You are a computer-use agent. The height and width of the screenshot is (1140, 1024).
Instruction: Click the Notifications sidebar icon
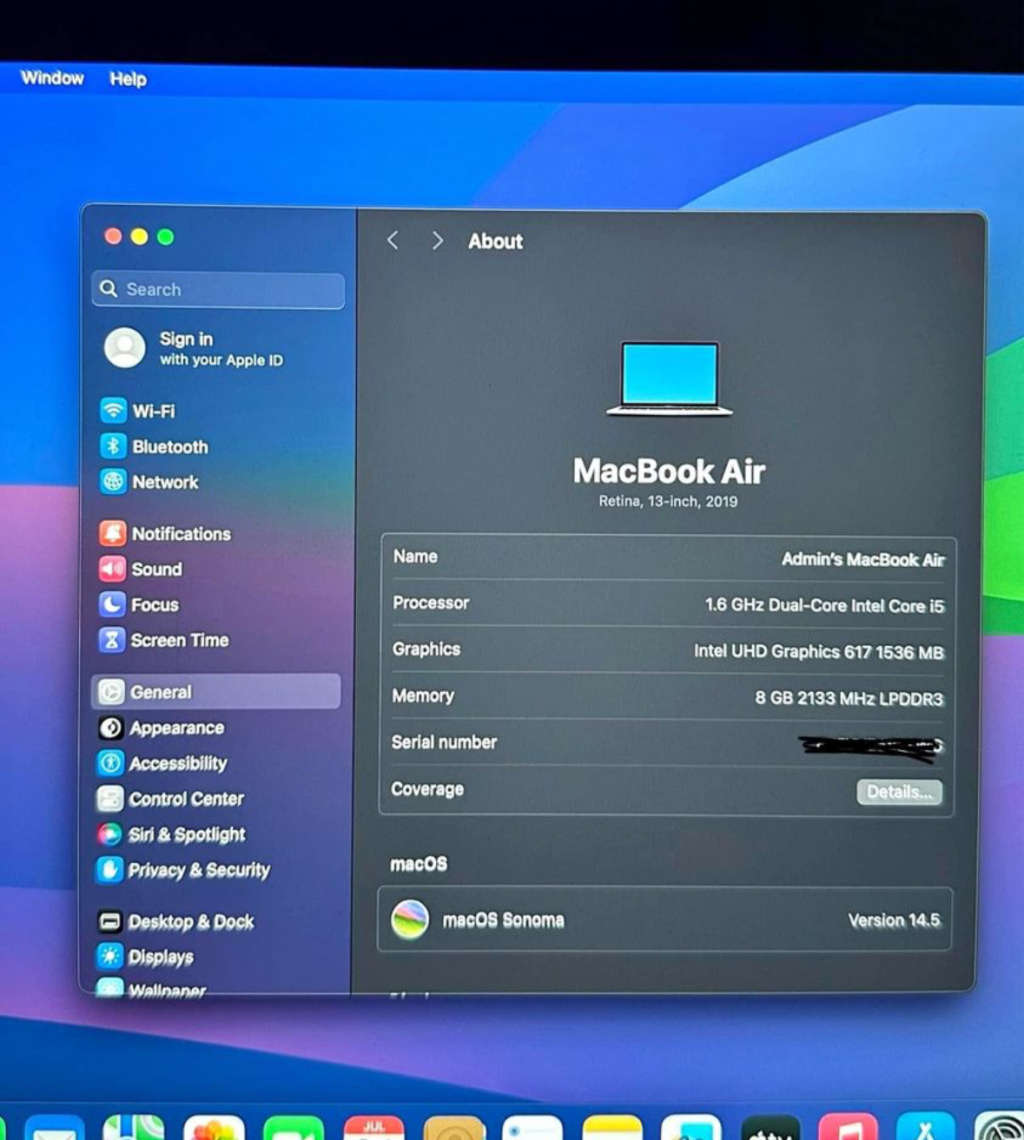click(x=113, y=533)
